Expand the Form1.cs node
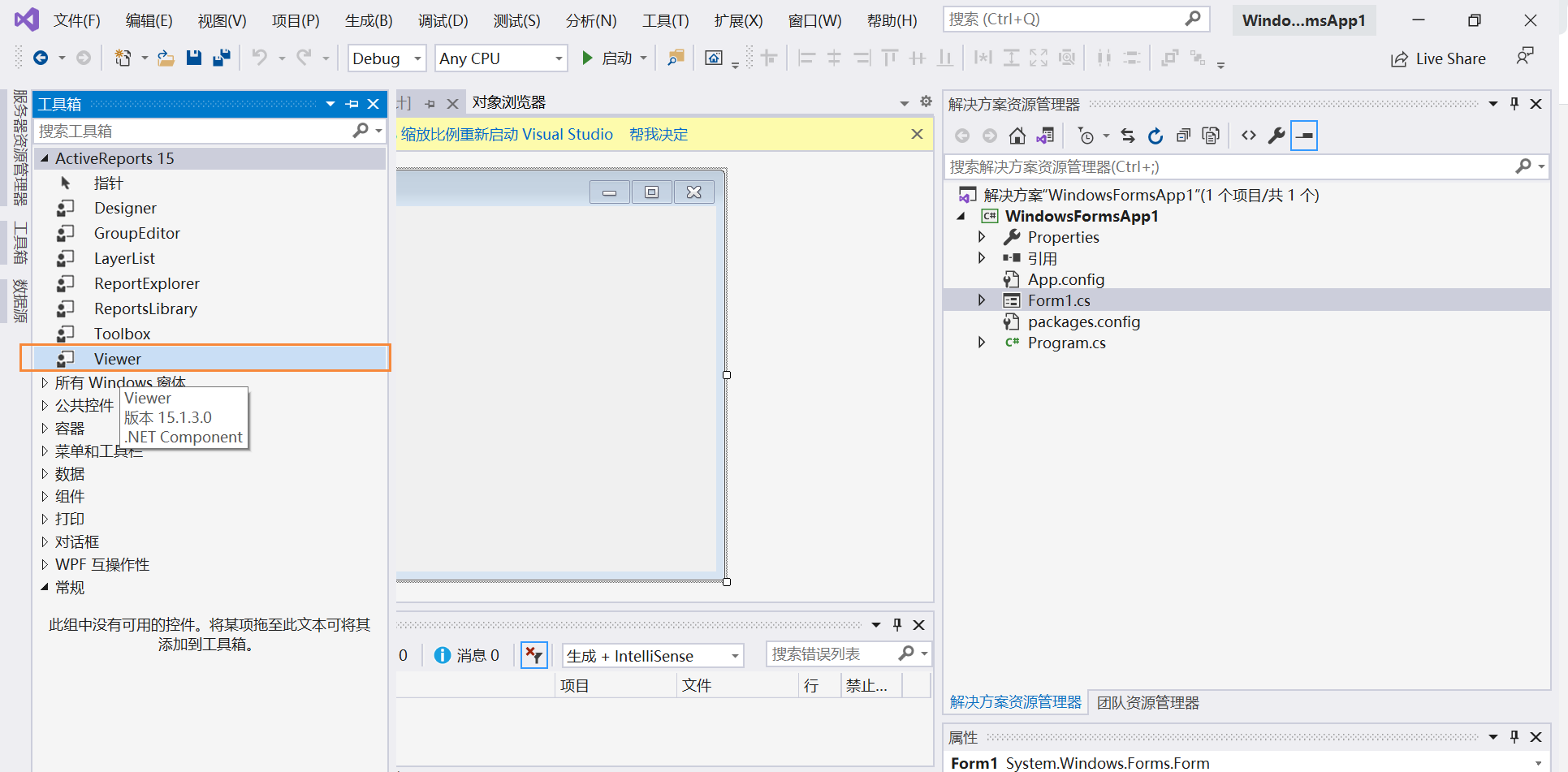 981,300
